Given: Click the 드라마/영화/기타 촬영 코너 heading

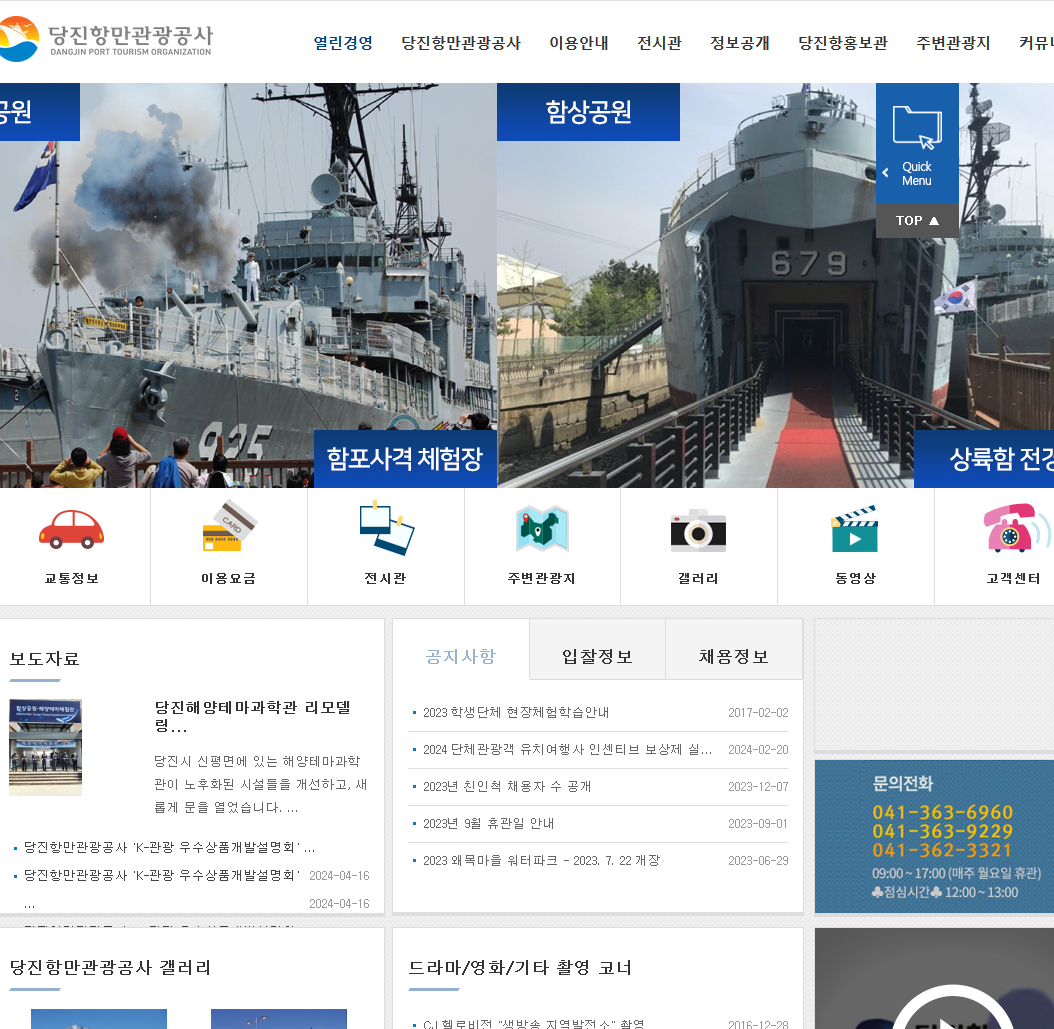Looking at the screenshot, I should pyautogui.click(x=520, y=968).
